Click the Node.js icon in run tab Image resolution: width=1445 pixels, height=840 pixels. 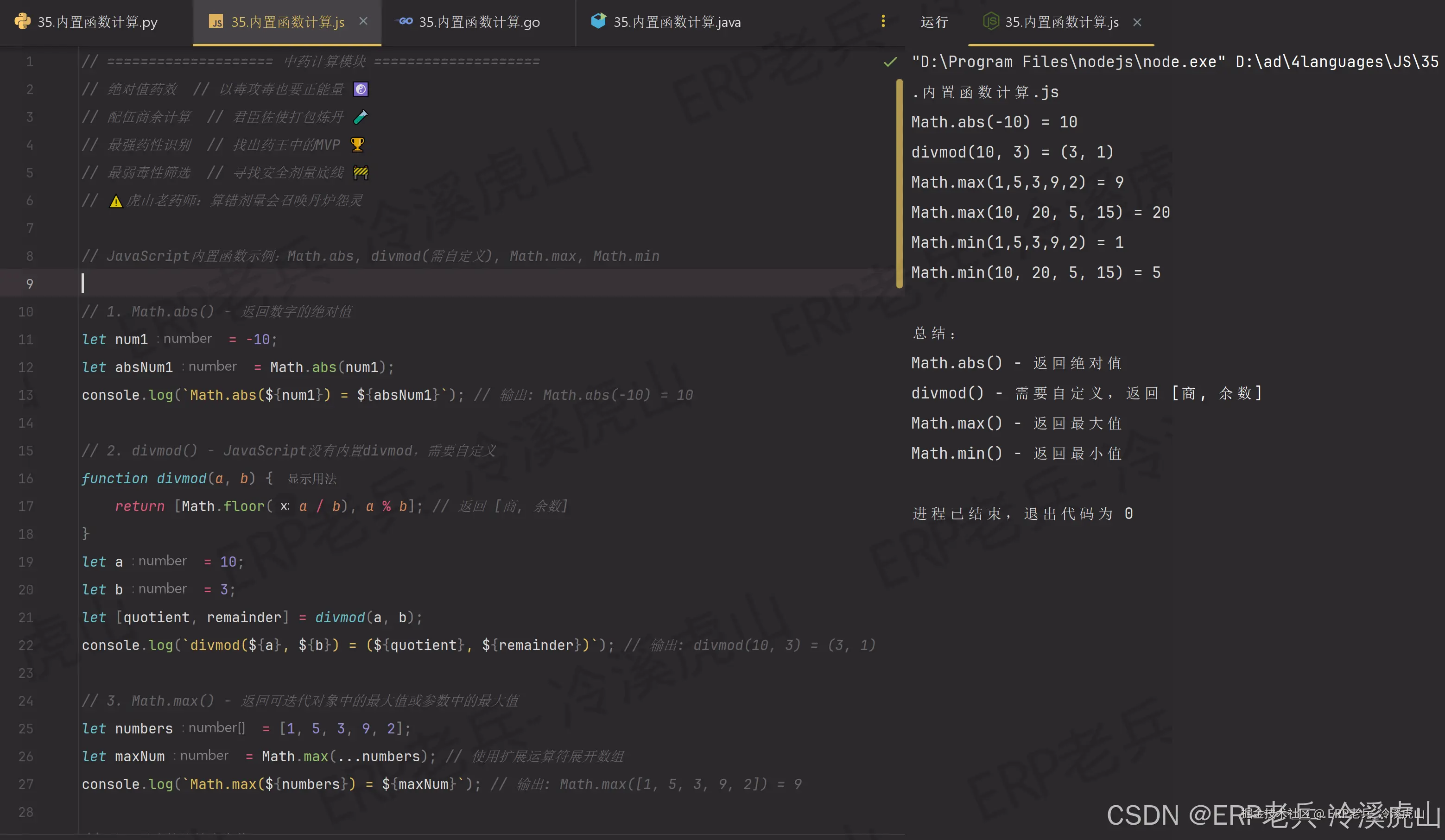(990, 22)
